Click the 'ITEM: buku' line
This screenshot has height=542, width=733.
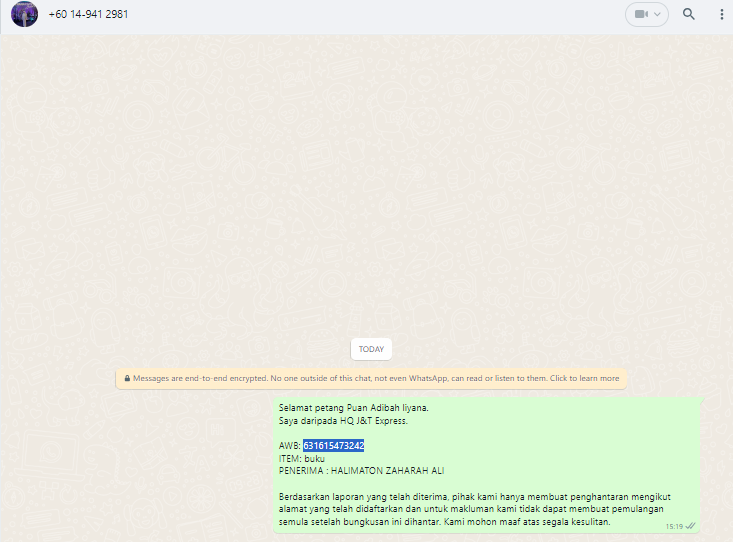pos(302,459)
